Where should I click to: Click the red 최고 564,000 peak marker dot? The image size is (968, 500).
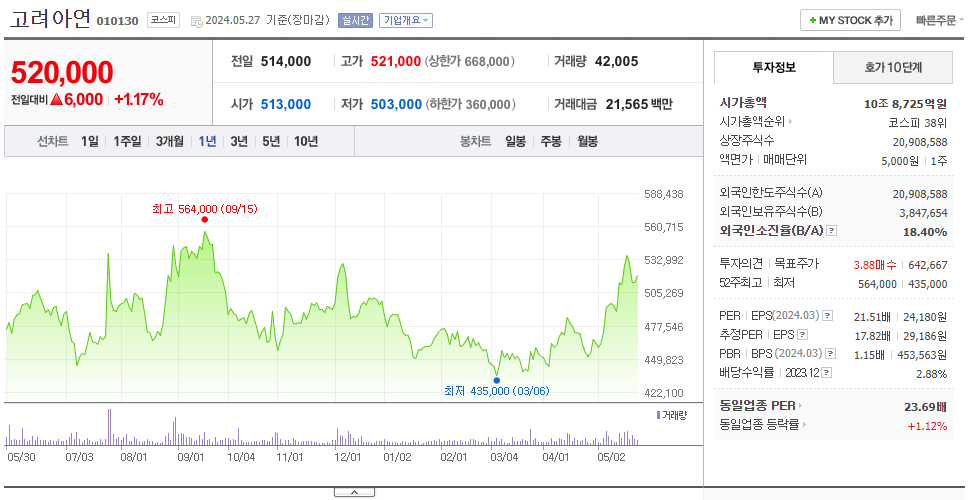204,220
